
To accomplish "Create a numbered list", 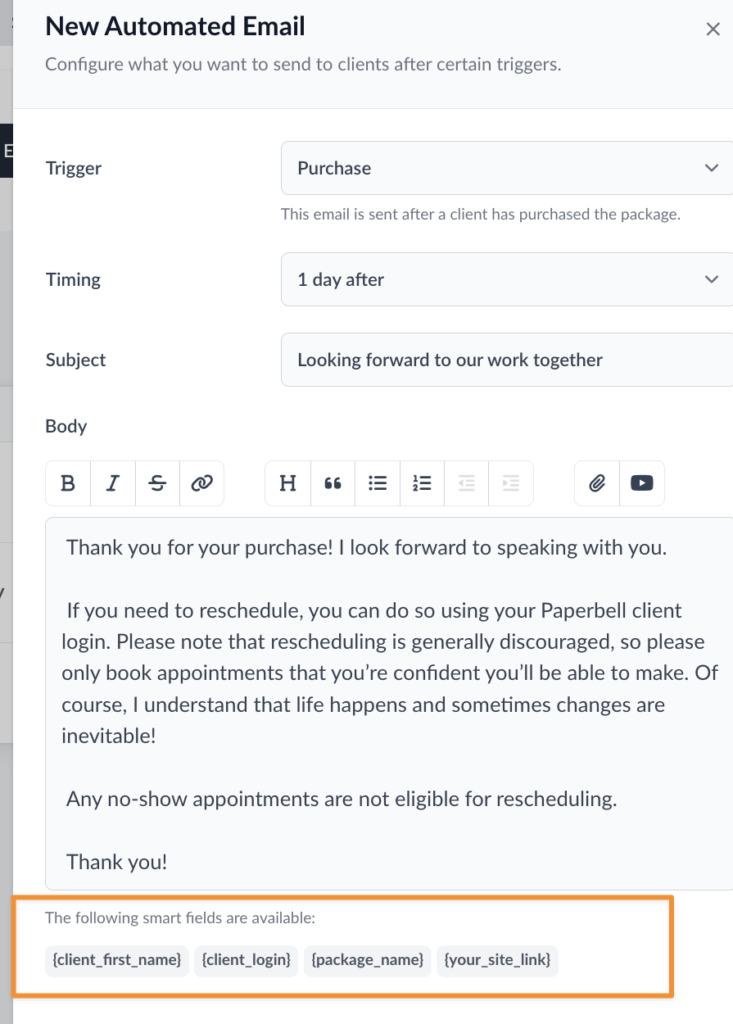I will click(x=422, y=483).
